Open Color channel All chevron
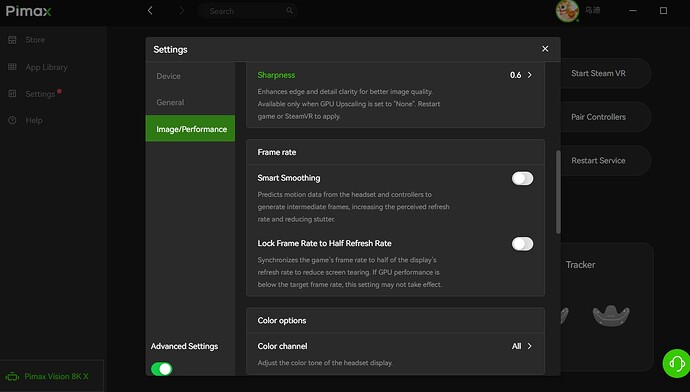690x392 pixels. click(x=529, y=346)
